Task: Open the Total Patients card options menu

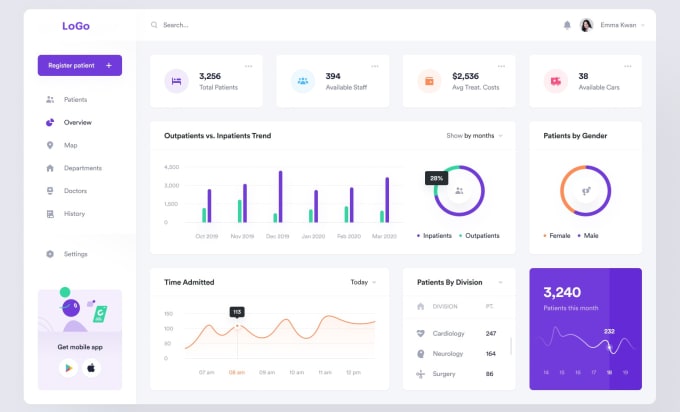Action: (x=248, y=66)
